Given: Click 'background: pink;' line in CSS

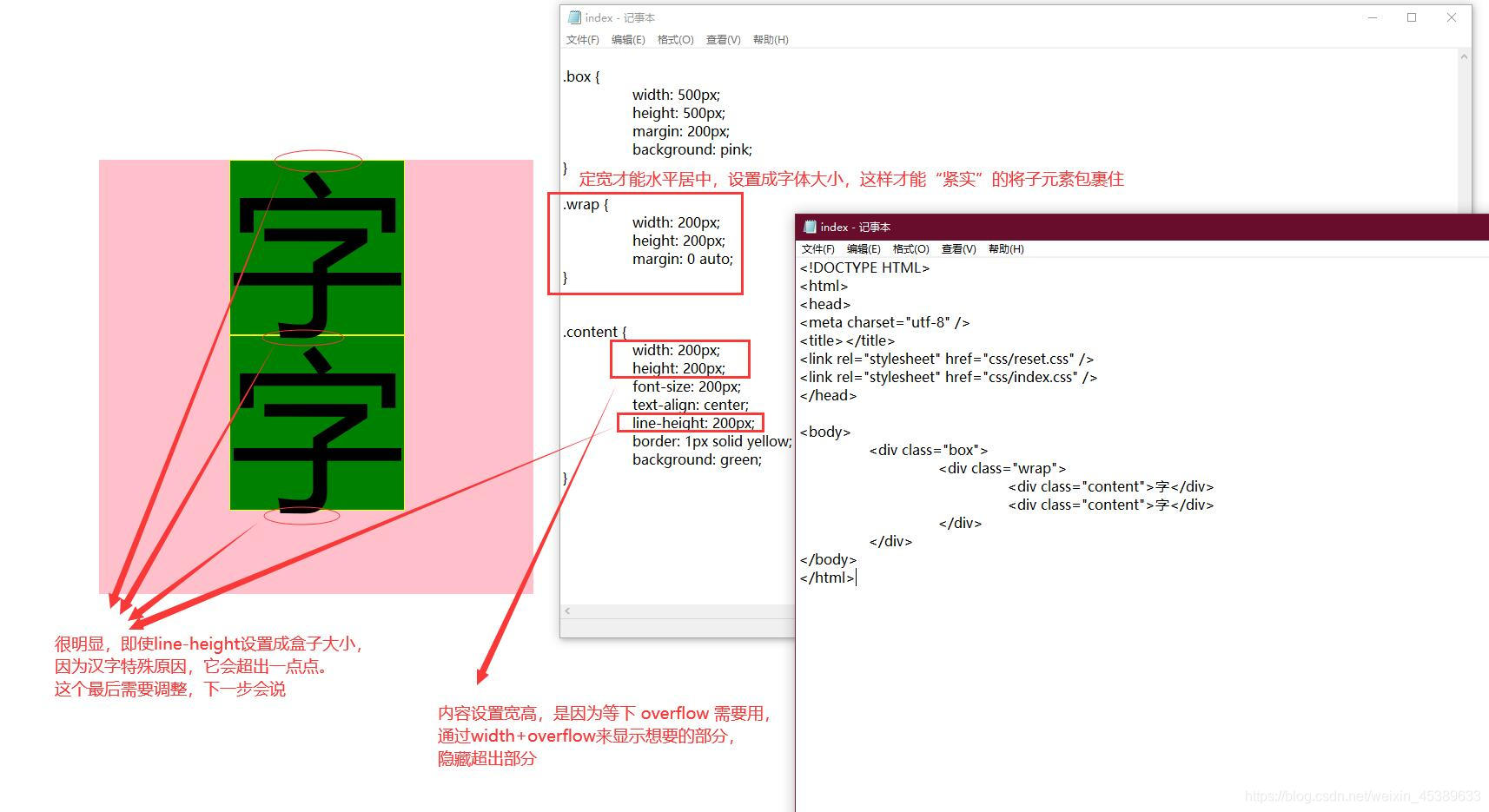Looking at the screenshot, I should coord(692,149).
